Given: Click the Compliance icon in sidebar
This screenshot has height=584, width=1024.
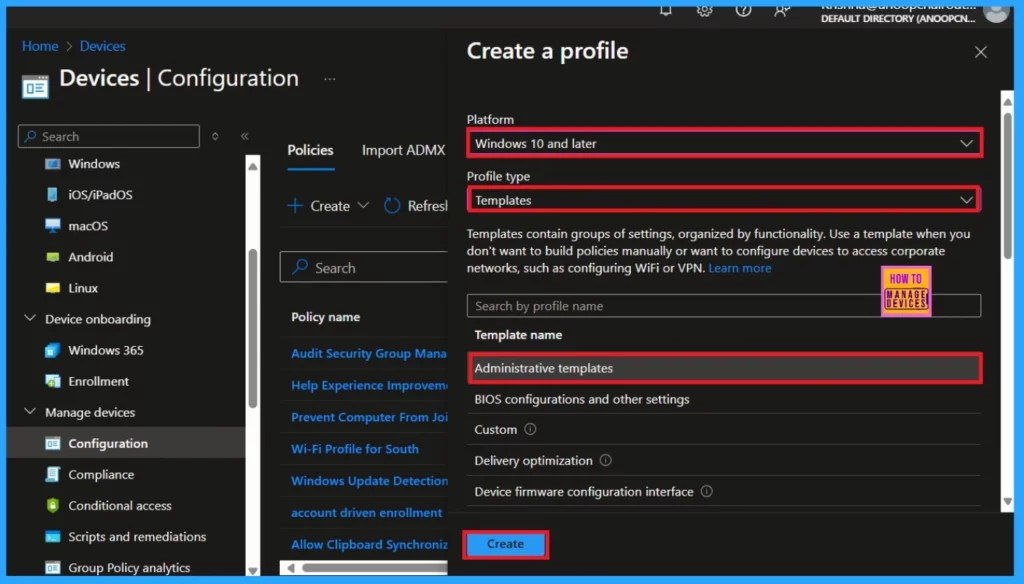Looking at the screenshot, I should pyautogui.click(x=53, y=474).
